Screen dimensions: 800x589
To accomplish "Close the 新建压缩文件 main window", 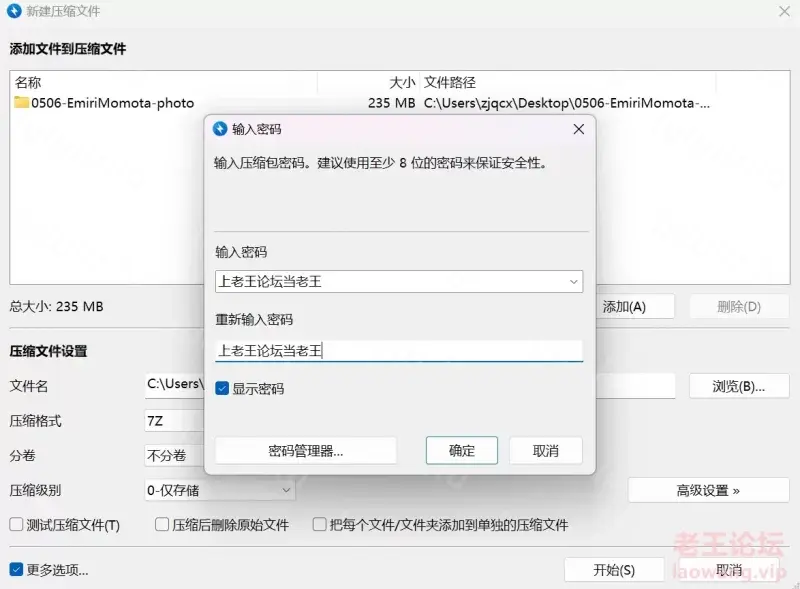I will 784,11.
